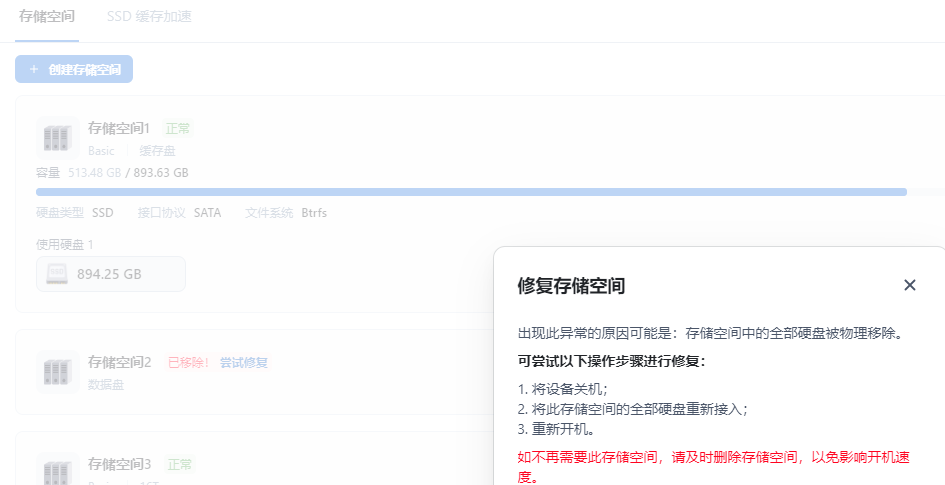Click the SSD value beside 硬盘类型

coord(102,213)
